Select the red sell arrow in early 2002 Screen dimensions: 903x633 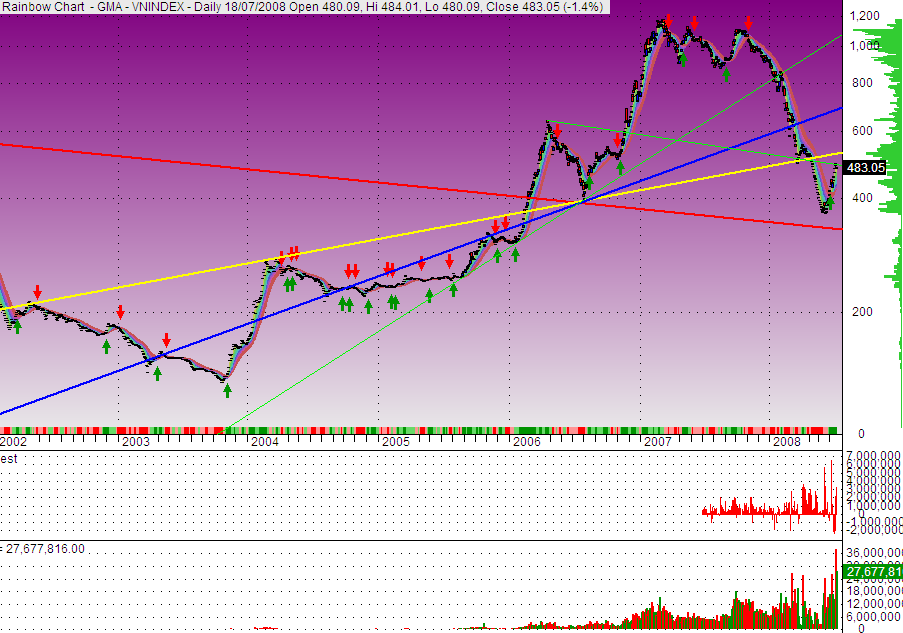point(37,291)
